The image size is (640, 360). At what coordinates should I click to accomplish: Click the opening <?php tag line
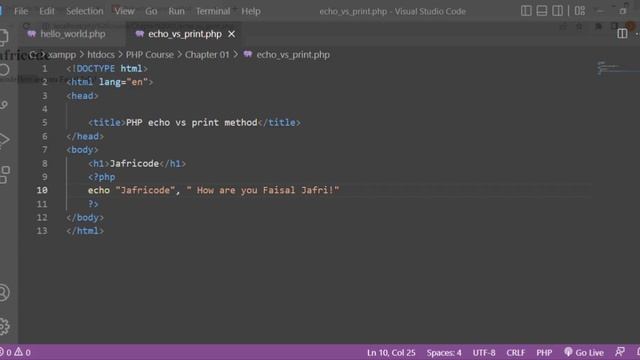tap(101, 177)
